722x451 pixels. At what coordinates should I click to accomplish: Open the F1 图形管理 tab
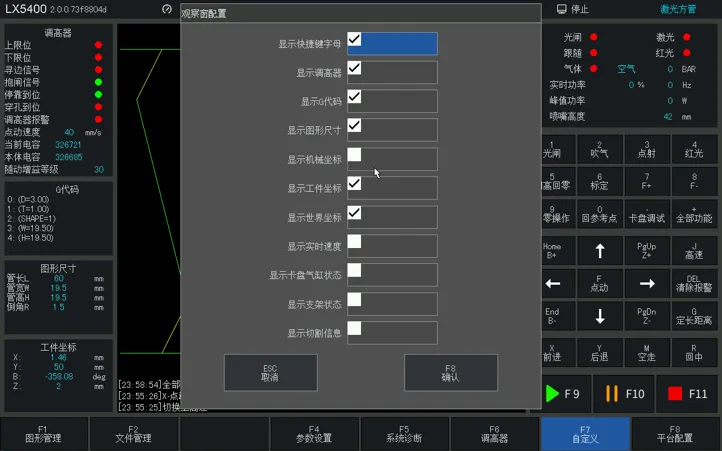43,434
